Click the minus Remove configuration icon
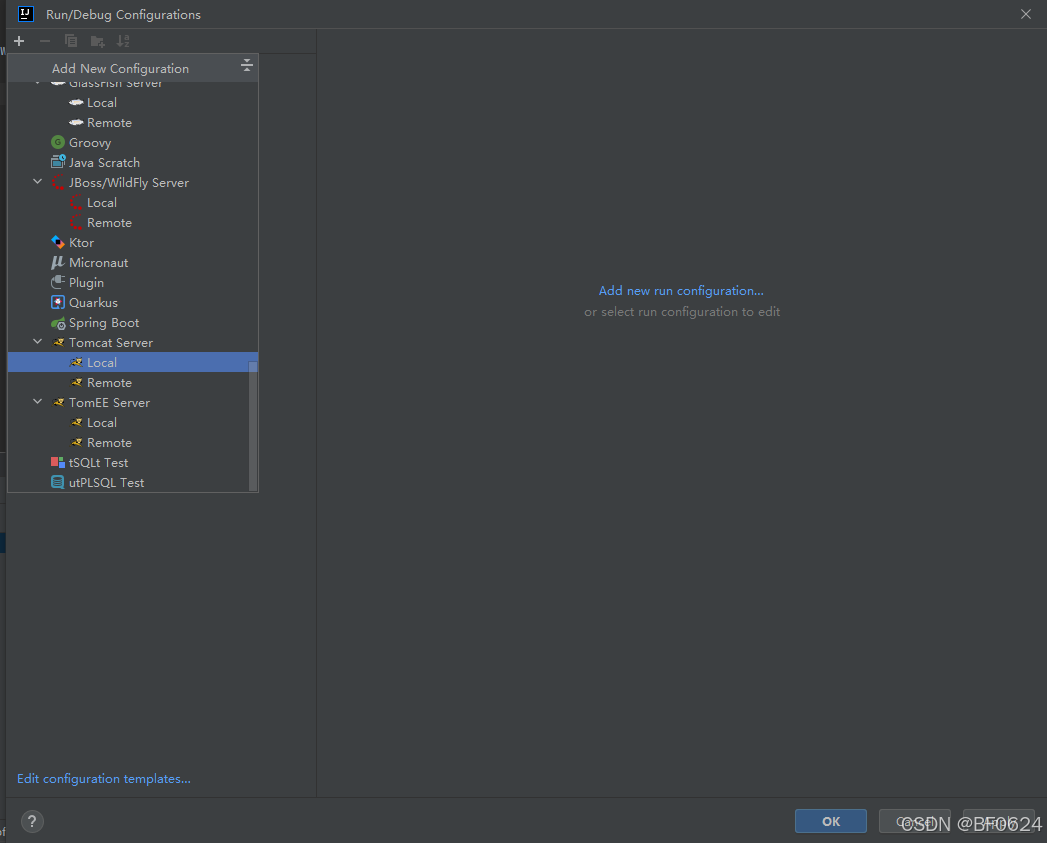 tap(45, 41)
